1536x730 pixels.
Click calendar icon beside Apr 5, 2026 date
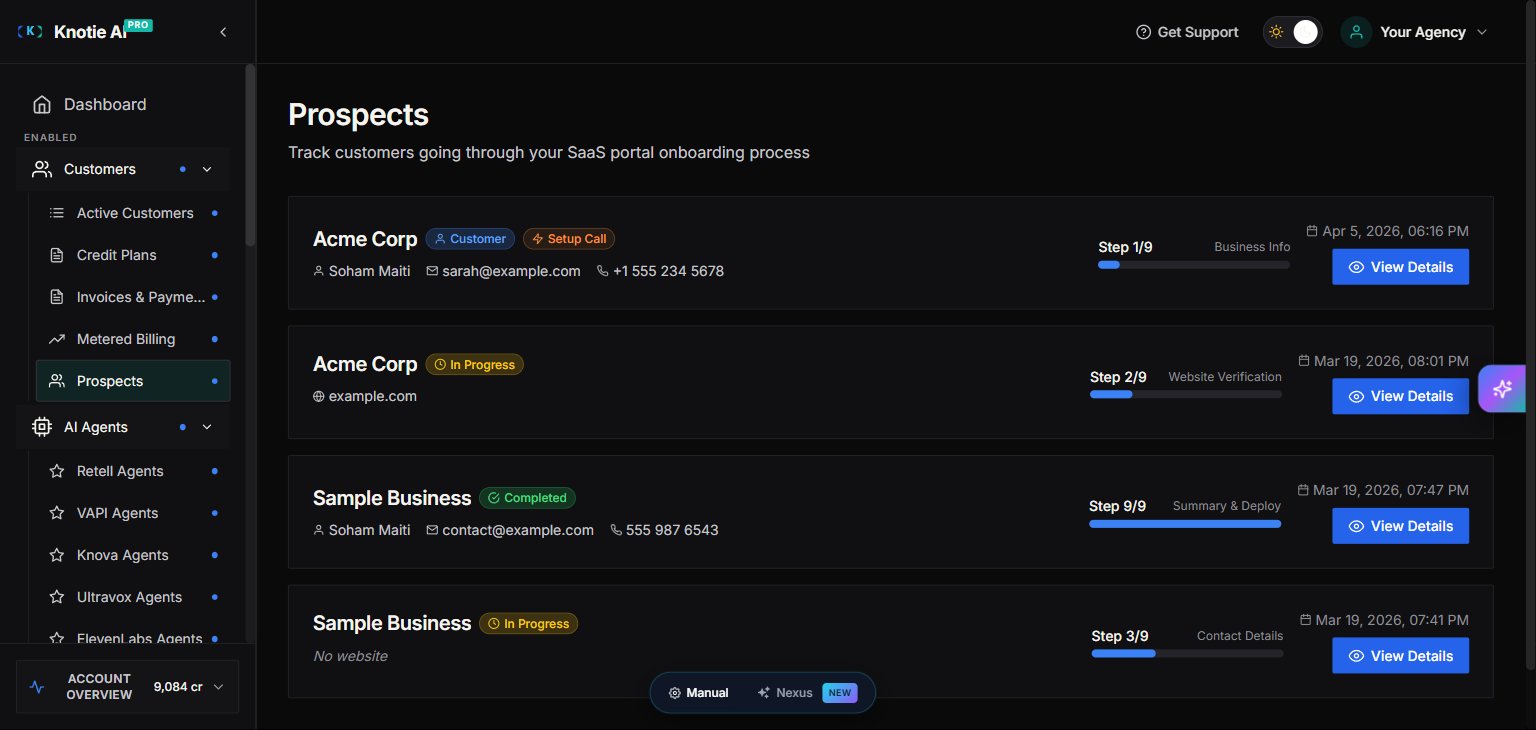pos(1312,231)
